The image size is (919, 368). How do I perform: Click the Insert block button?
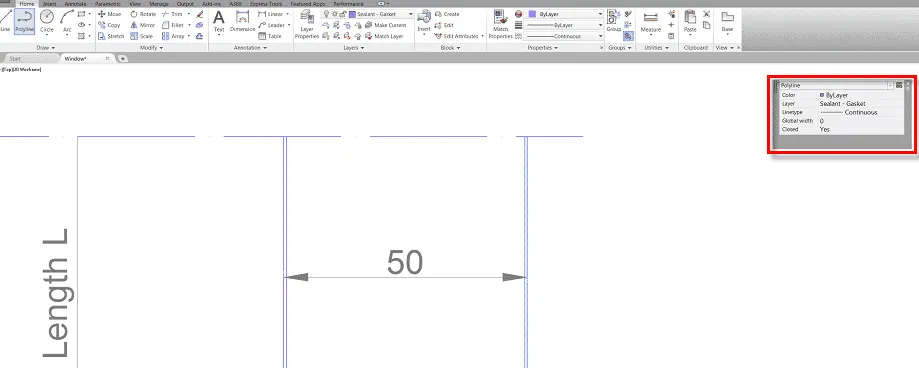[x=424, y=22]
